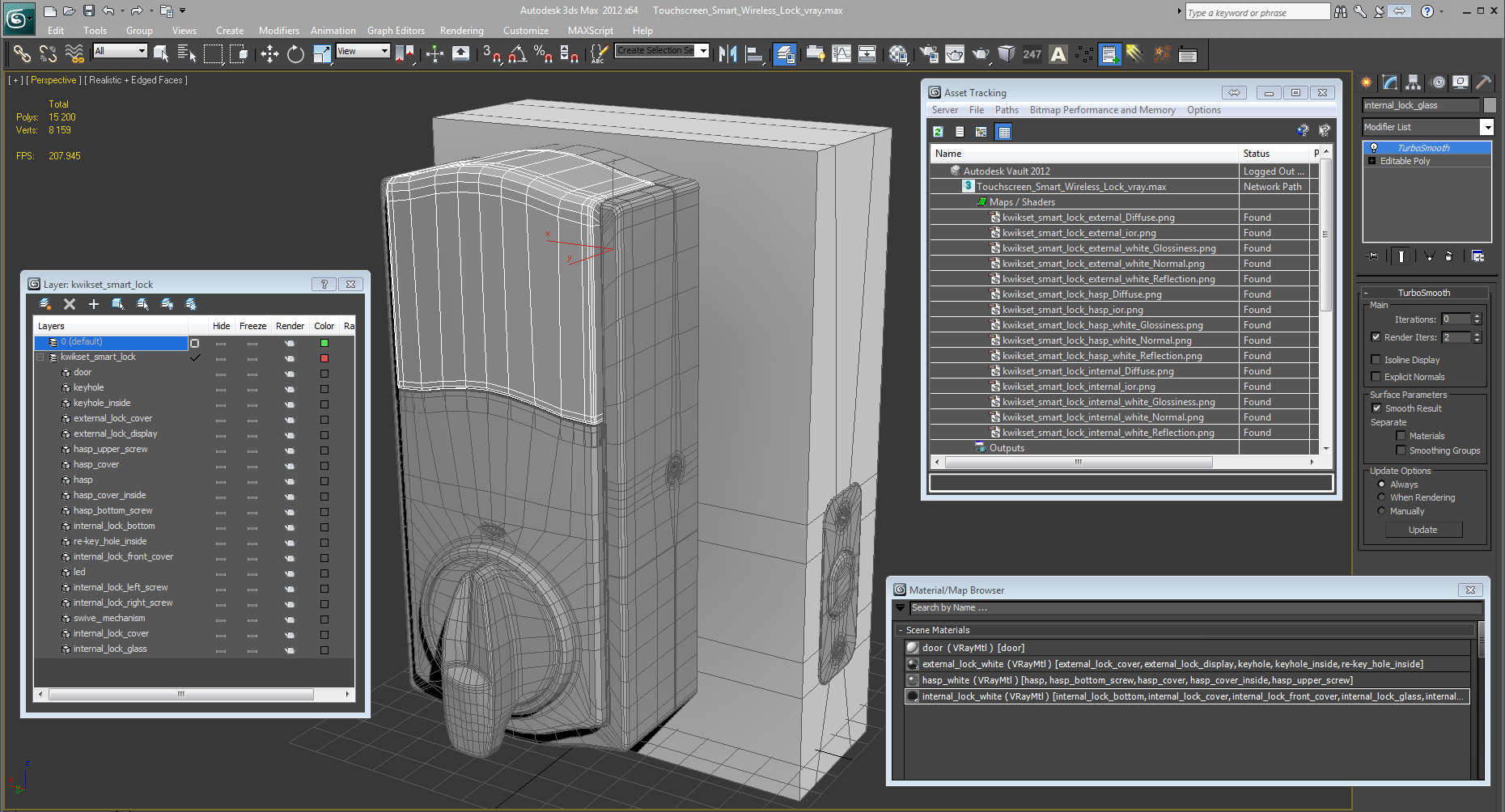Click the Search by Name field
Viewport: 1505px width, 812px height.
(x=1195, y=607)
